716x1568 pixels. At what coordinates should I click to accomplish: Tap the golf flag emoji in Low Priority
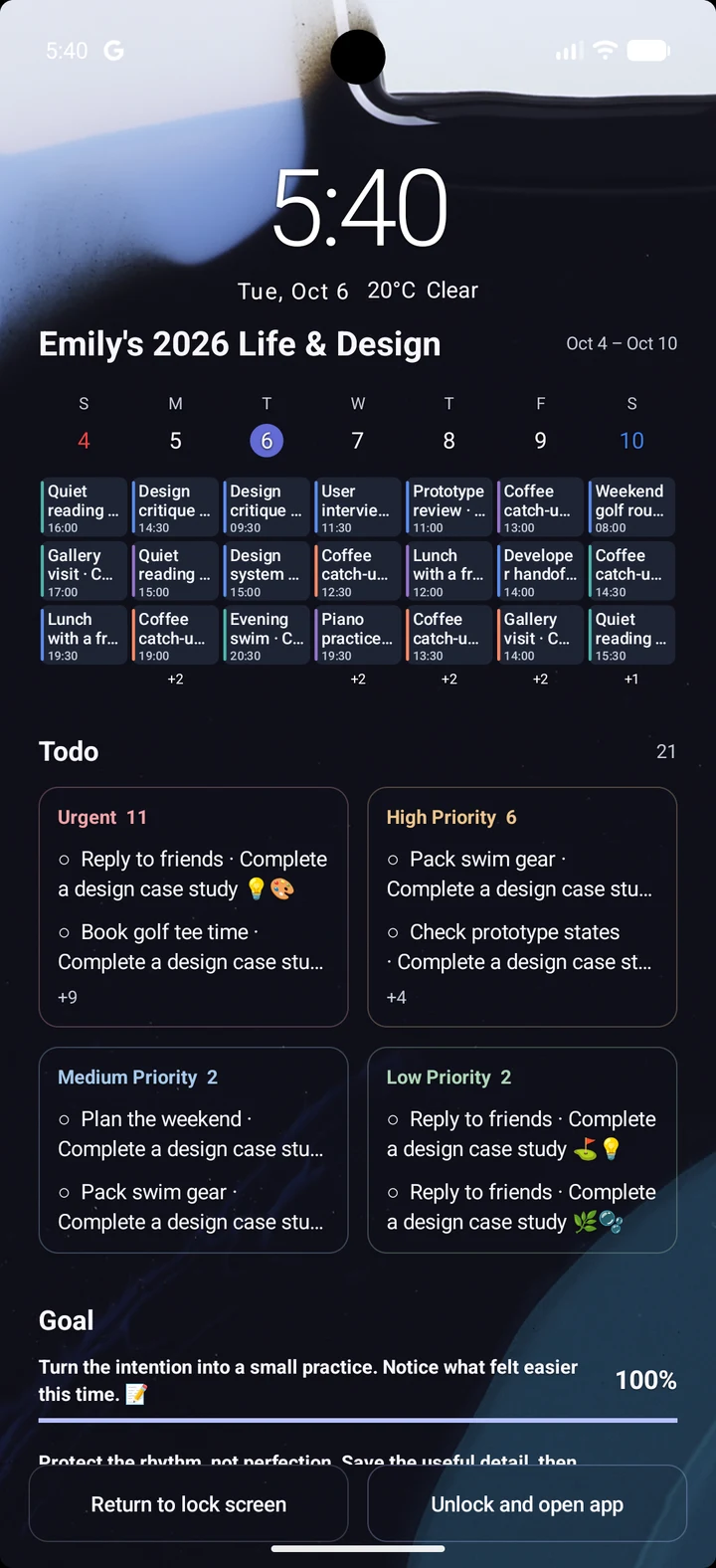tap(586, 1149)
